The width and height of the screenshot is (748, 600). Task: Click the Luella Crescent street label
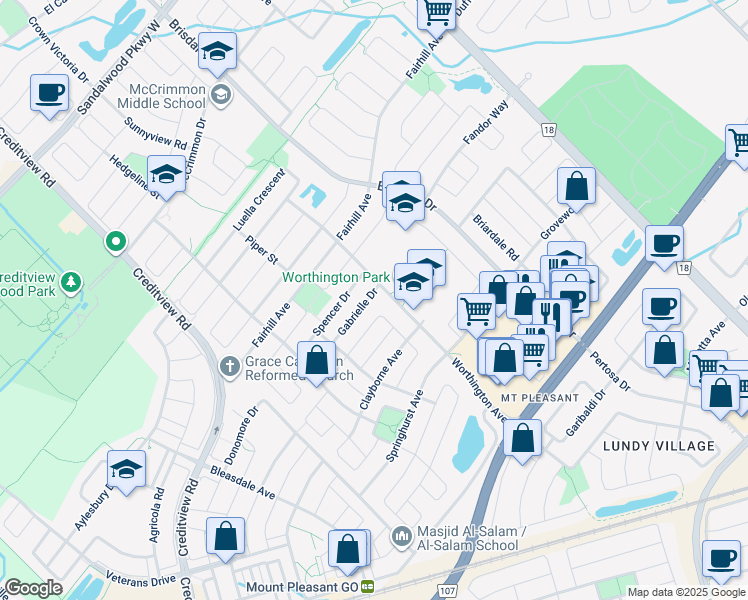click(259, 200)
